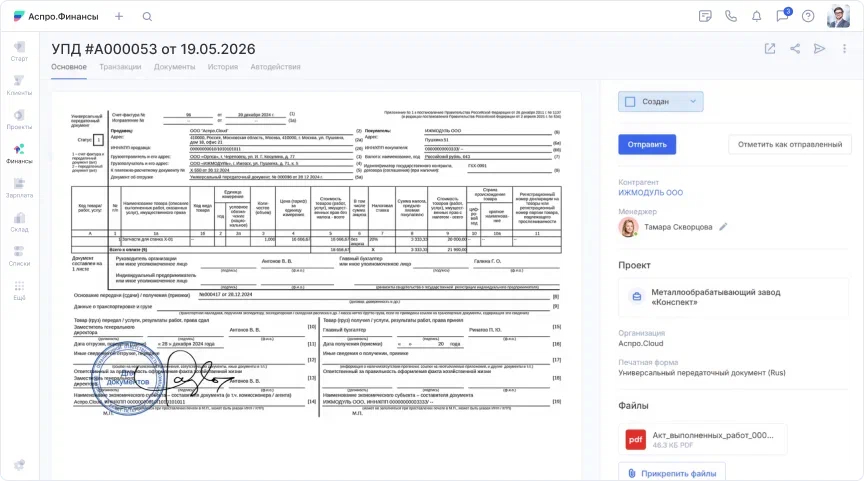Click the blue Отправить button
This screenshot has width=864, height=481.
click(x=647, y=144)
